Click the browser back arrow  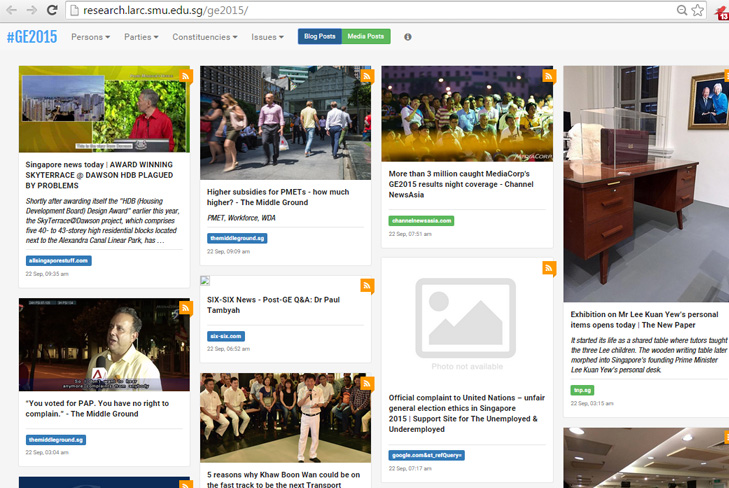point(11,10)
